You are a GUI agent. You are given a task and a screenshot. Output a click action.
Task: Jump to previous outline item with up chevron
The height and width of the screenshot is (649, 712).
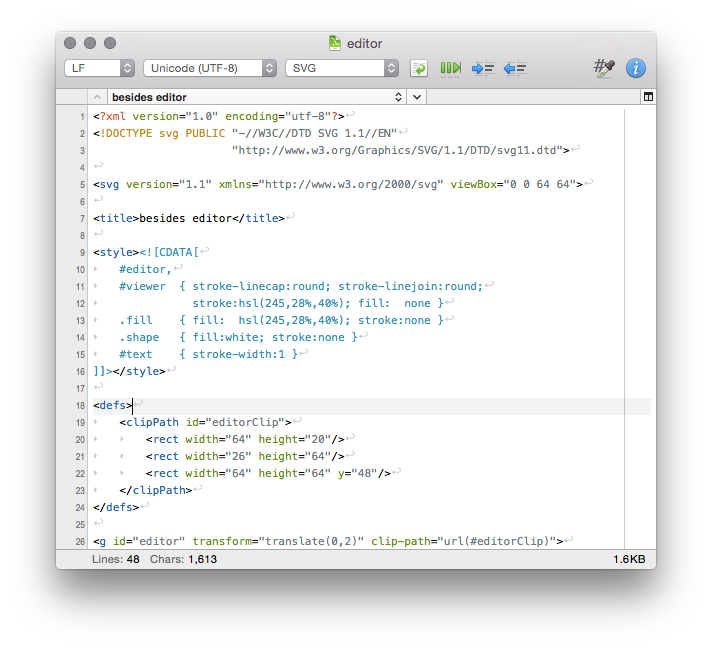coord(97,97)
